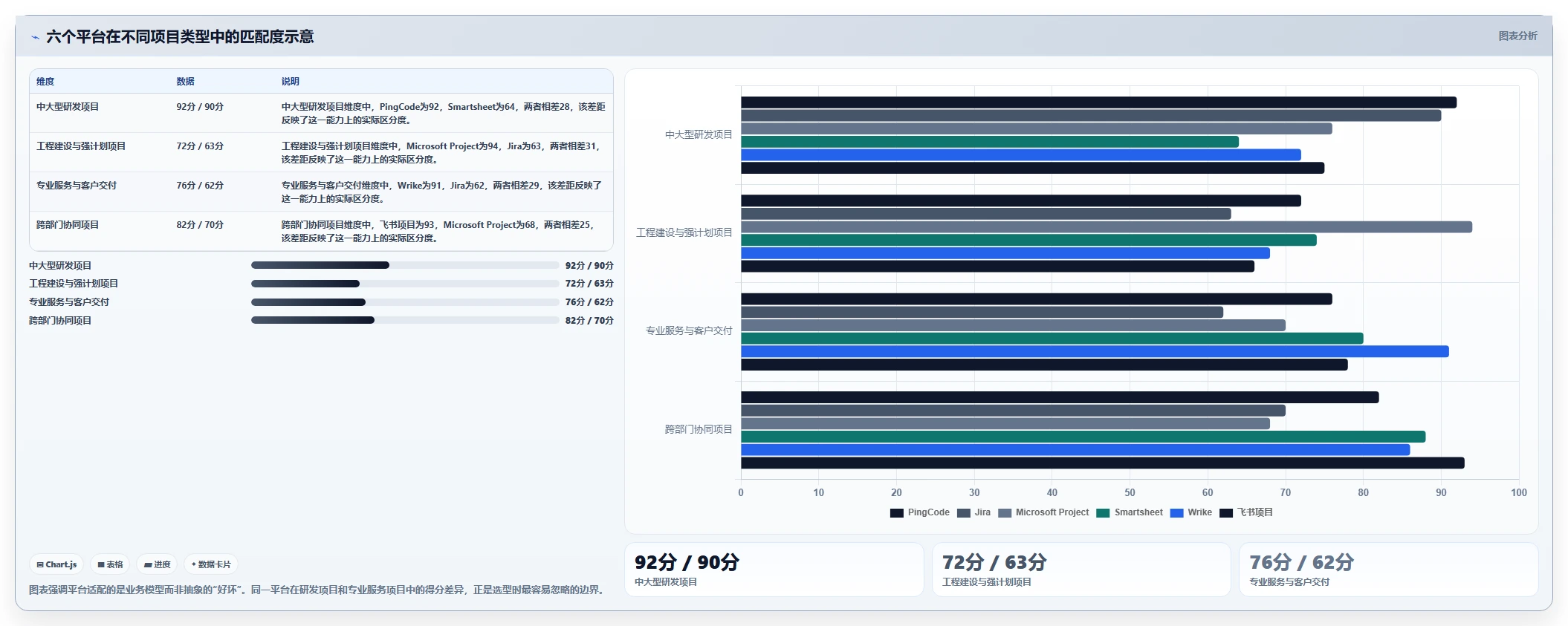This screenshot has height=626, width=1568.
Task: Click the y-axis label 中大型研发项目
Action: (x=699, y=135)
